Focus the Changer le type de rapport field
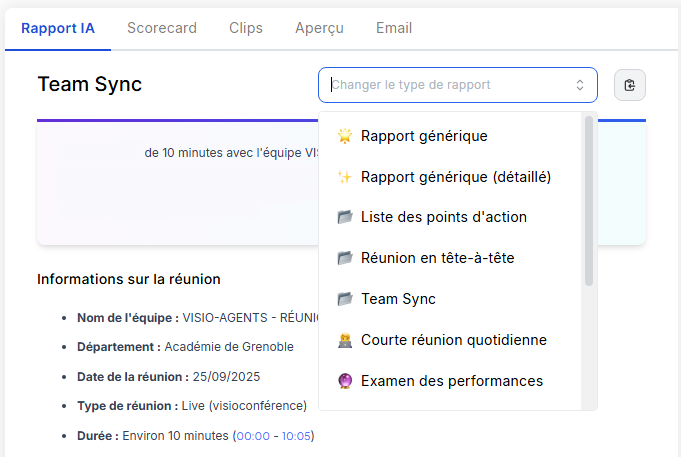This screenshot has height=457, width=681. tap(445, 85)
